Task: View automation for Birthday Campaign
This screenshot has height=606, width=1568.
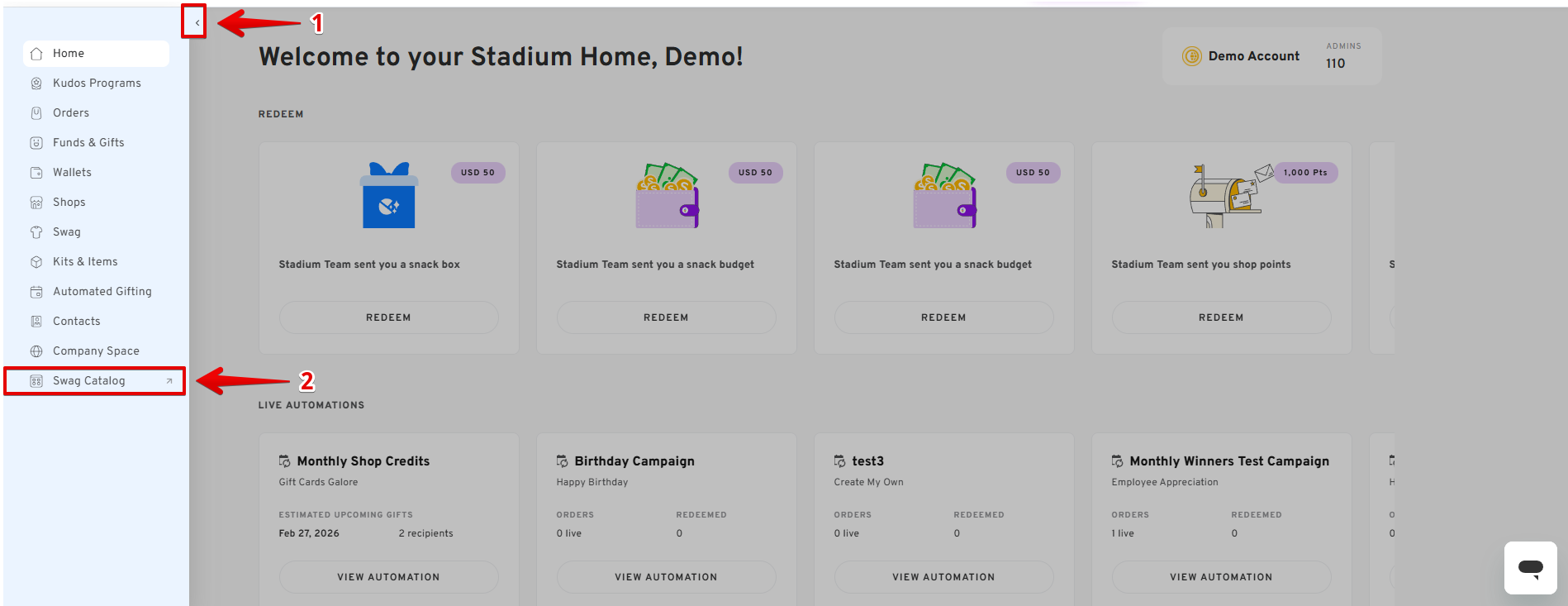Action: (x=665, y=577)
